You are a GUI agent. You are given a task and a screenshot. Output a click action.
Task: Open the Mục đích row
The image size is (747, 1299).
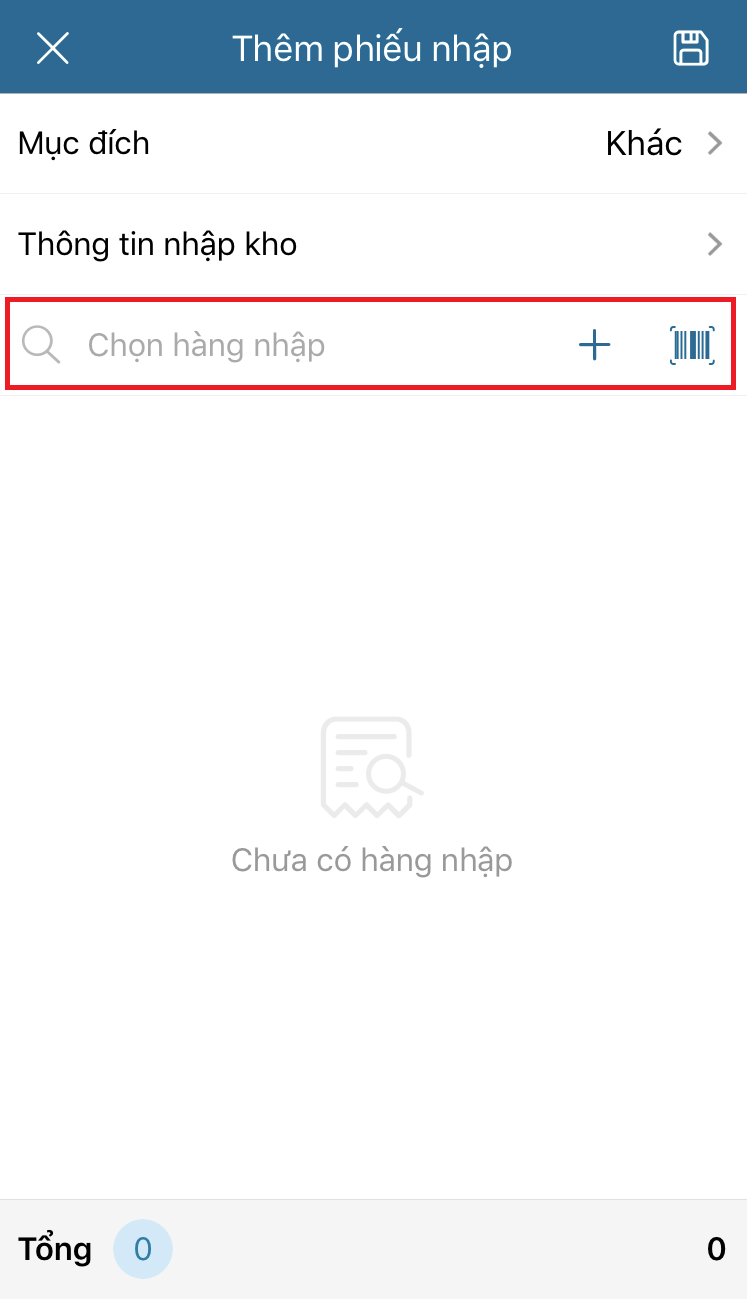tap(373, 143)
